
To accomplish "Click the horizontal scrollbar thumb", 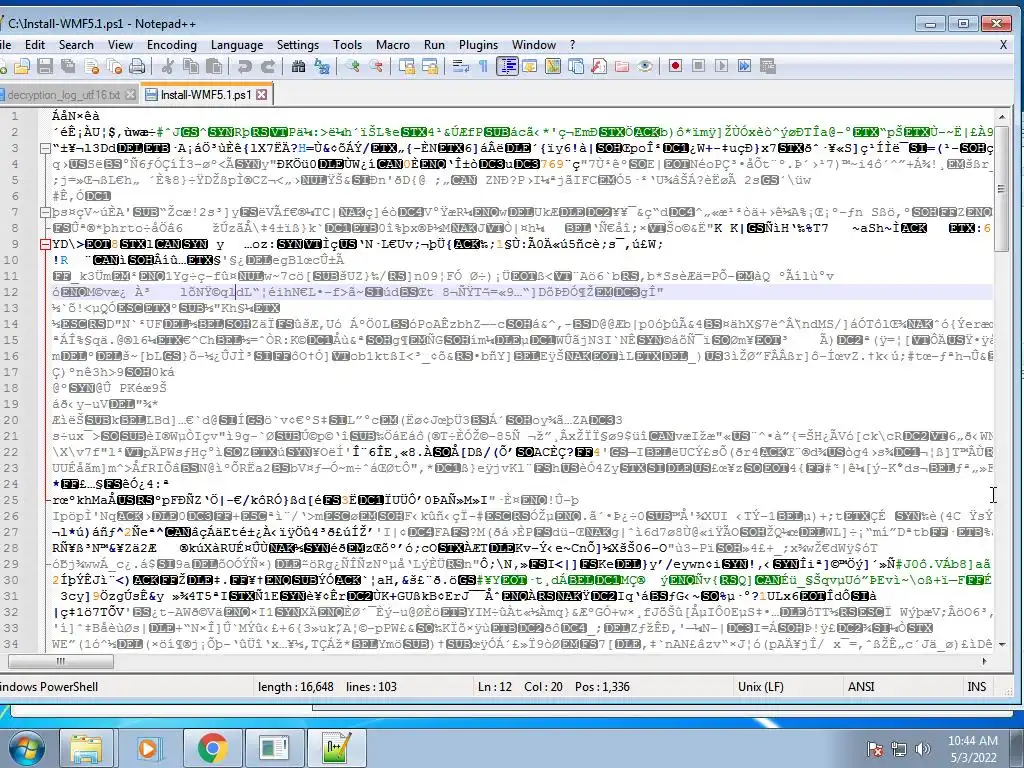I will 61,661.
